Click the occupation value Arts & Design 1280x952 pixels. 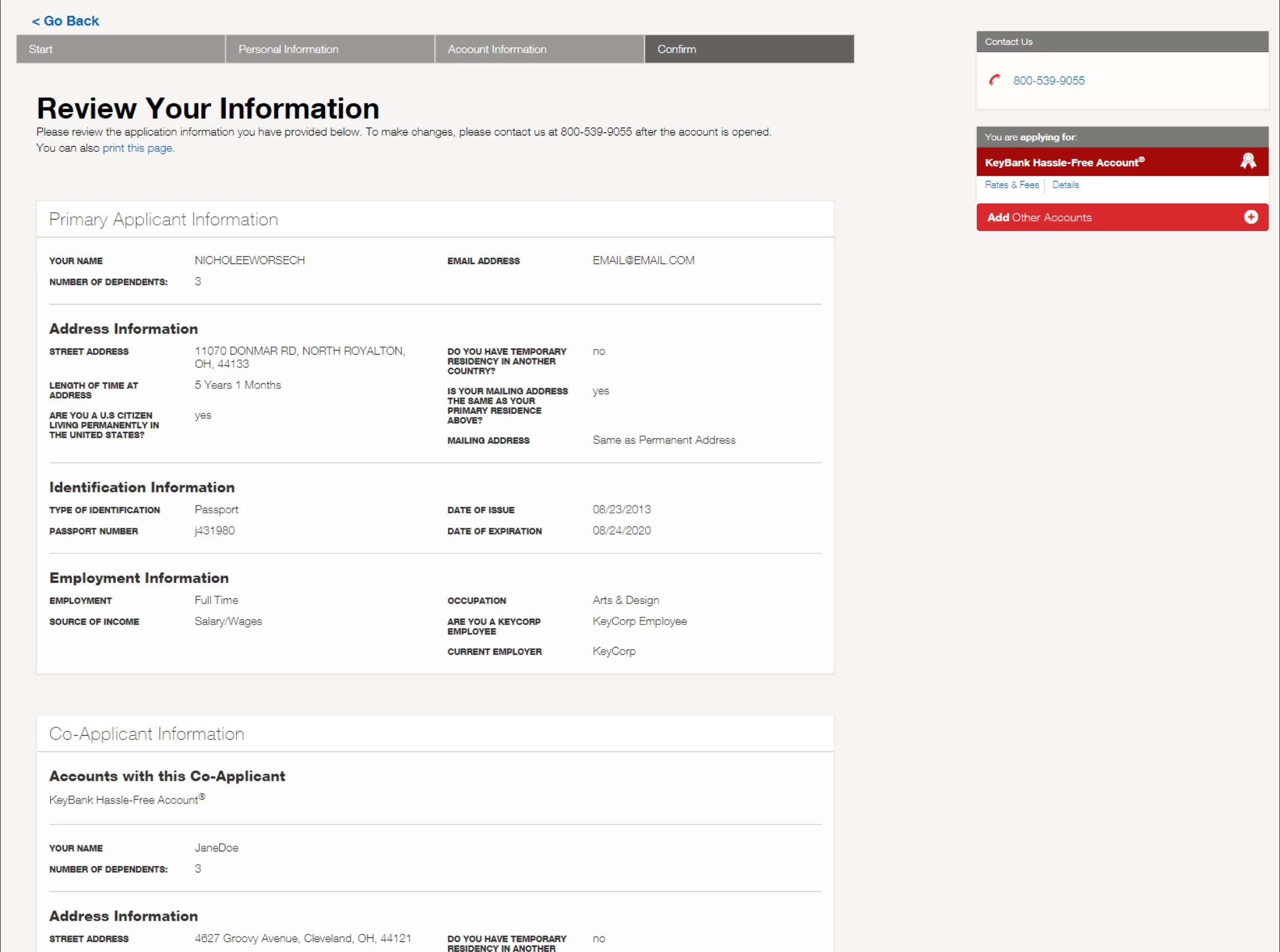click(x=626, y=601)
